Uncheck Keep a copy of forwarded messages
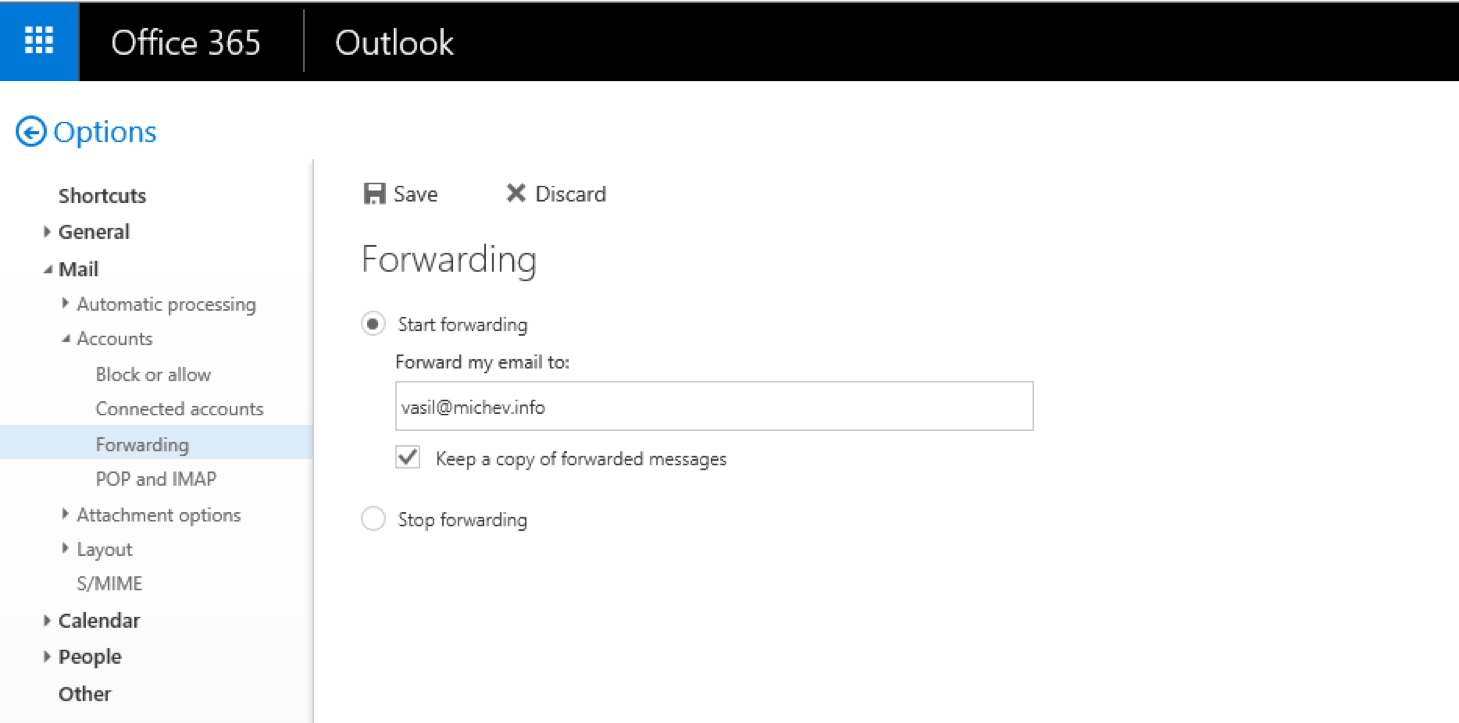The image size is (1459, 723). pyautogui.click(x=408, y=458)
